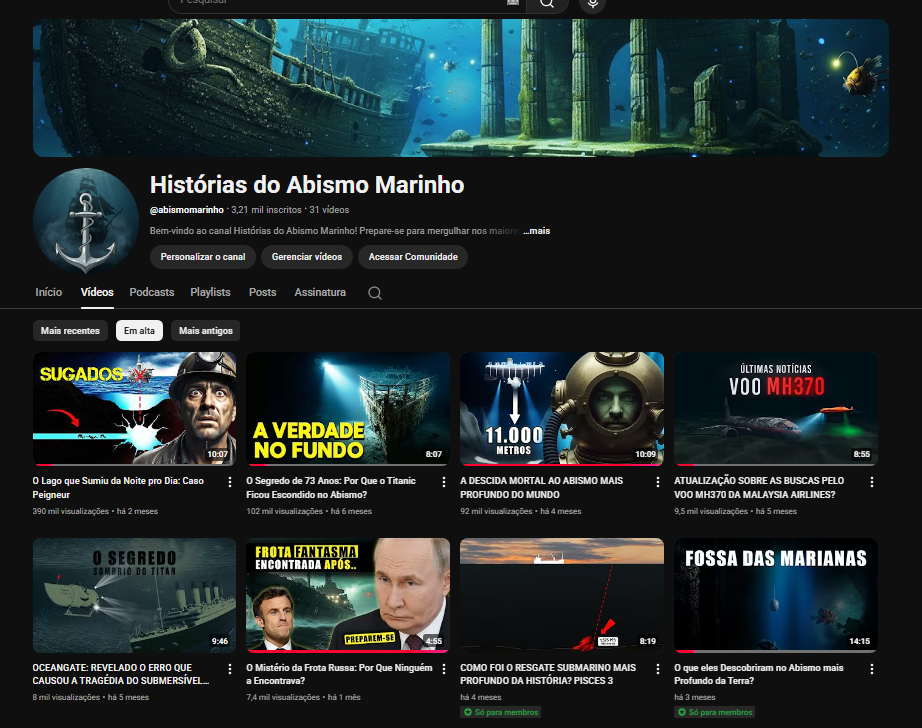922x728 pixels.
Task: Open title O Segredo de 73 Anos
Action: pyautogui.click(x=331, y=488)
